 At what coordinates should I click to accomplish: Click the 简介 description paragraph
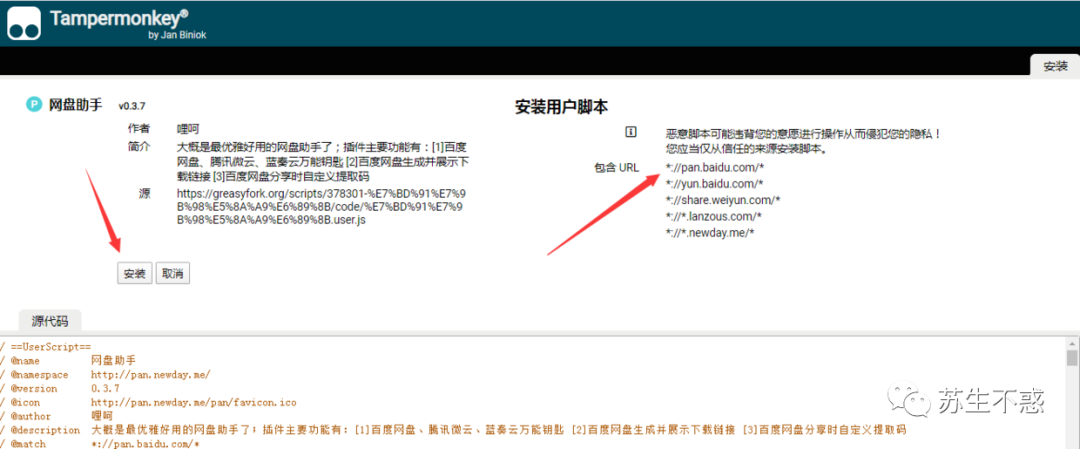click(323, 161)
